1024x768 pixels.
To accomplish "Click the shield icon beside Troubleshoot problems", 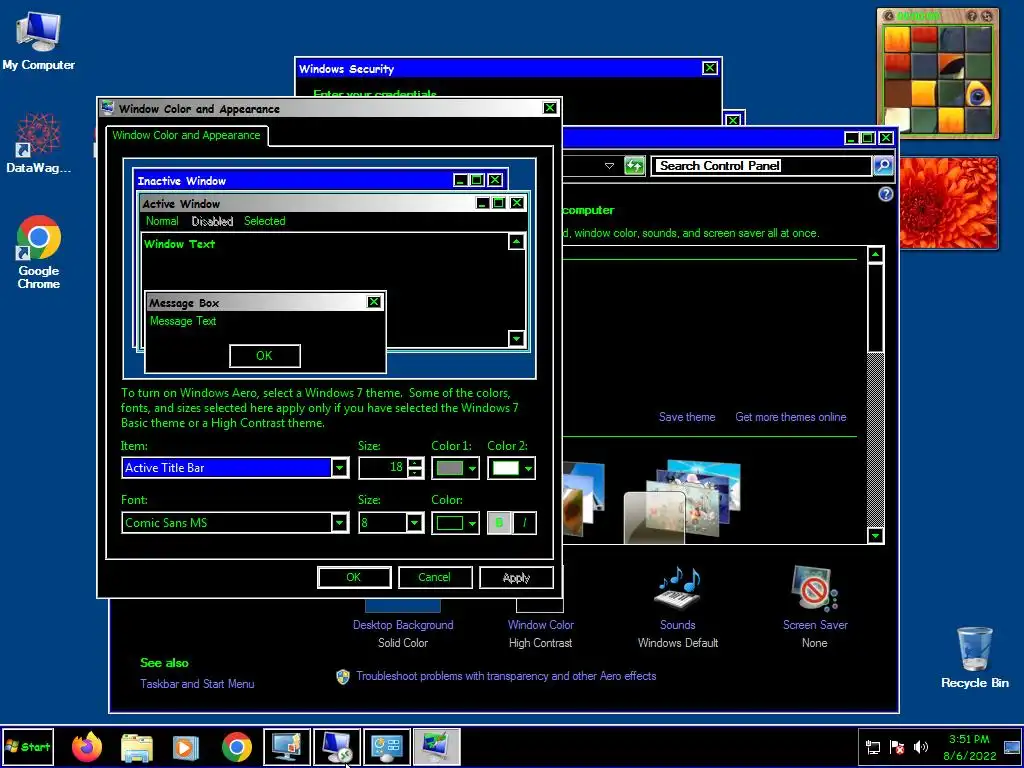I will [x=343, y=677].
